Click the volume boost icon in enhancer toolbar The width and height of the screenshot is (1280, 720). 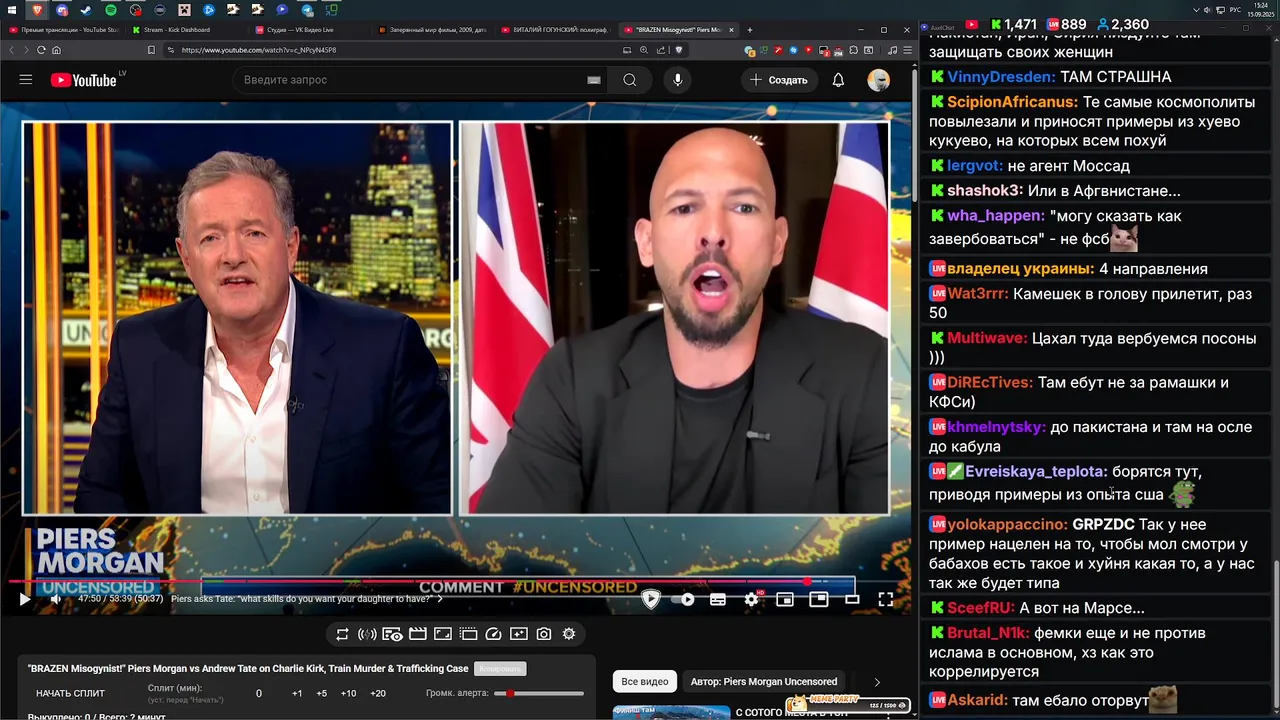[367, 634]
